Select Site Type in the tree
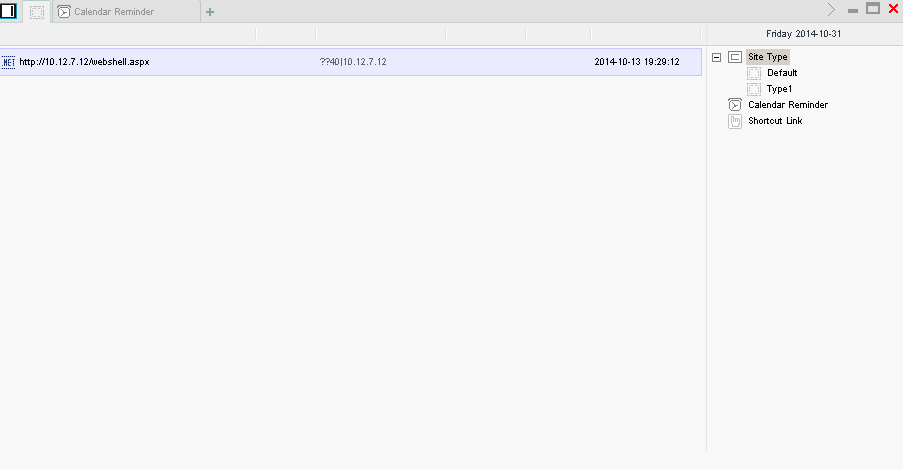 point(768,57)
